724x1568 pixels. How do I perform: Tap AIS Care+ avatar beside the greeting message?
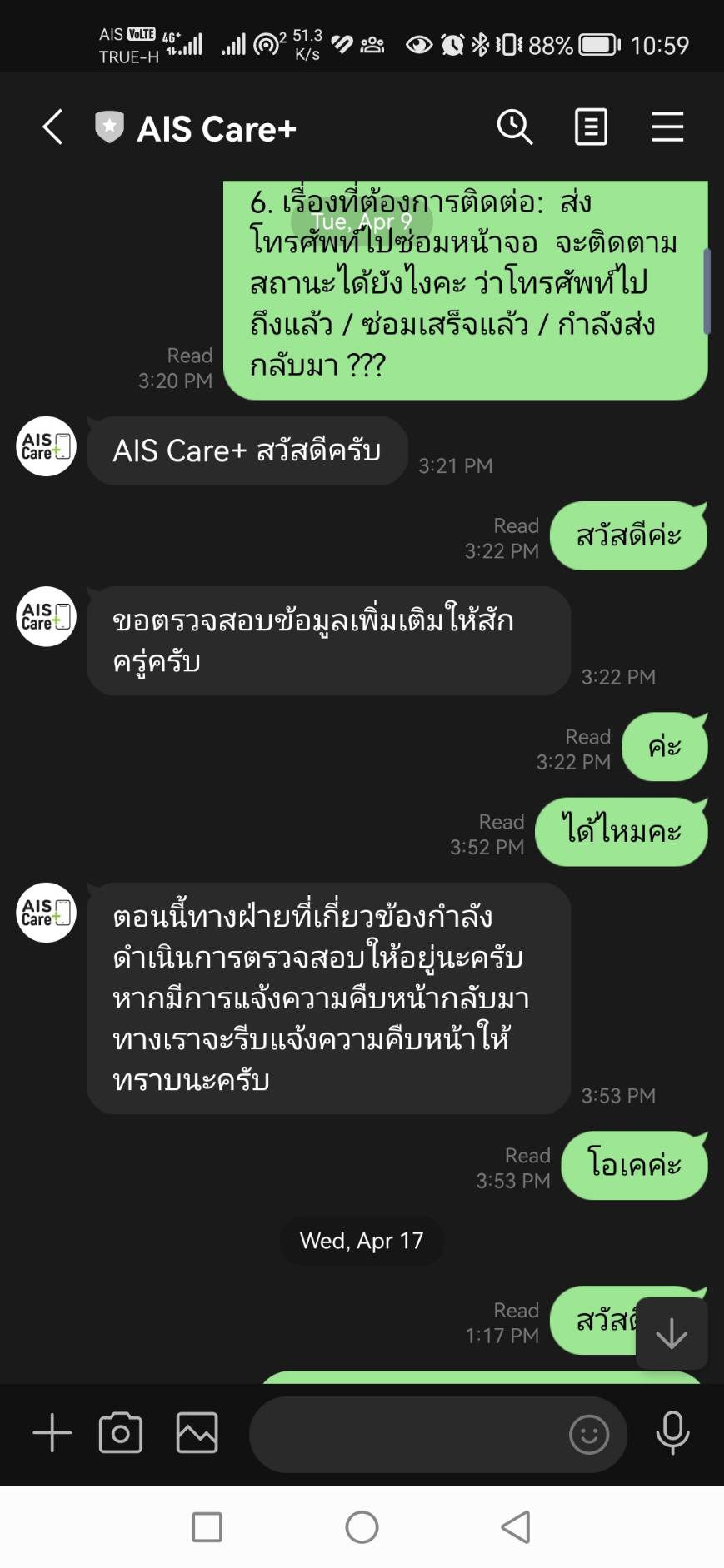point(47,446)
